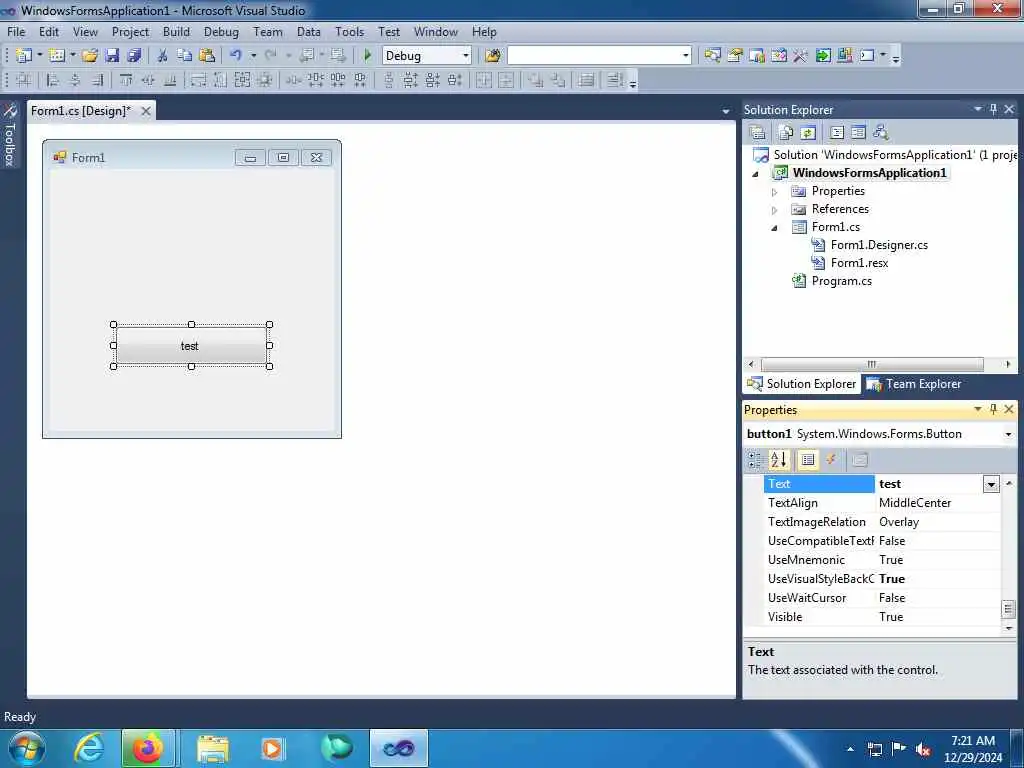Collapse the Form1.cs tree node

[775, 228]
